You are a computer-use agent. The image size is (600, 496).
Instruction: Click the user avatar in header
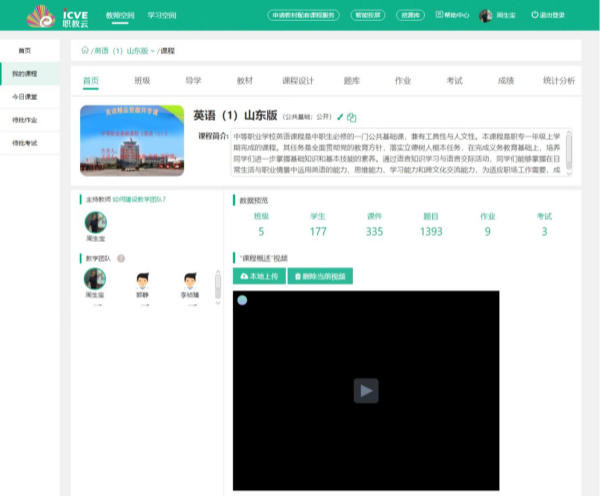(486, 16)
